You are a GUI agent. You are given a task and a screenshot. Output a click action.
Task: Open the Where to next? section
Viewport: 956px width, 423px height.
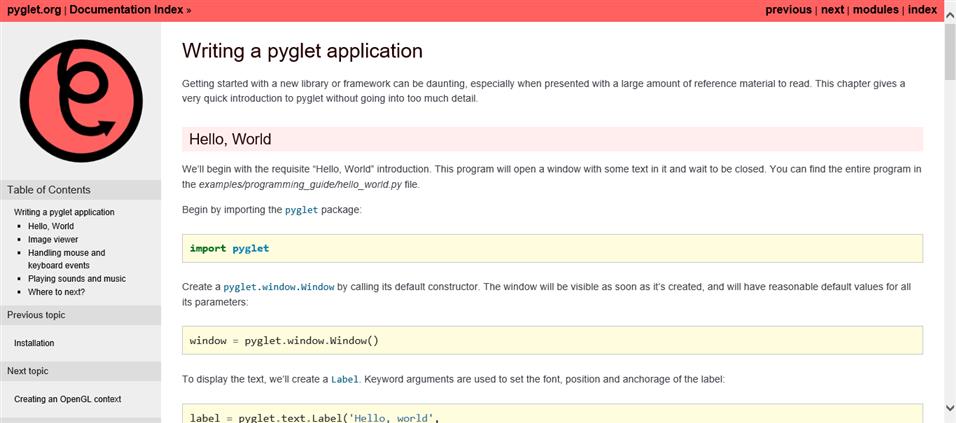coord(57,292)
